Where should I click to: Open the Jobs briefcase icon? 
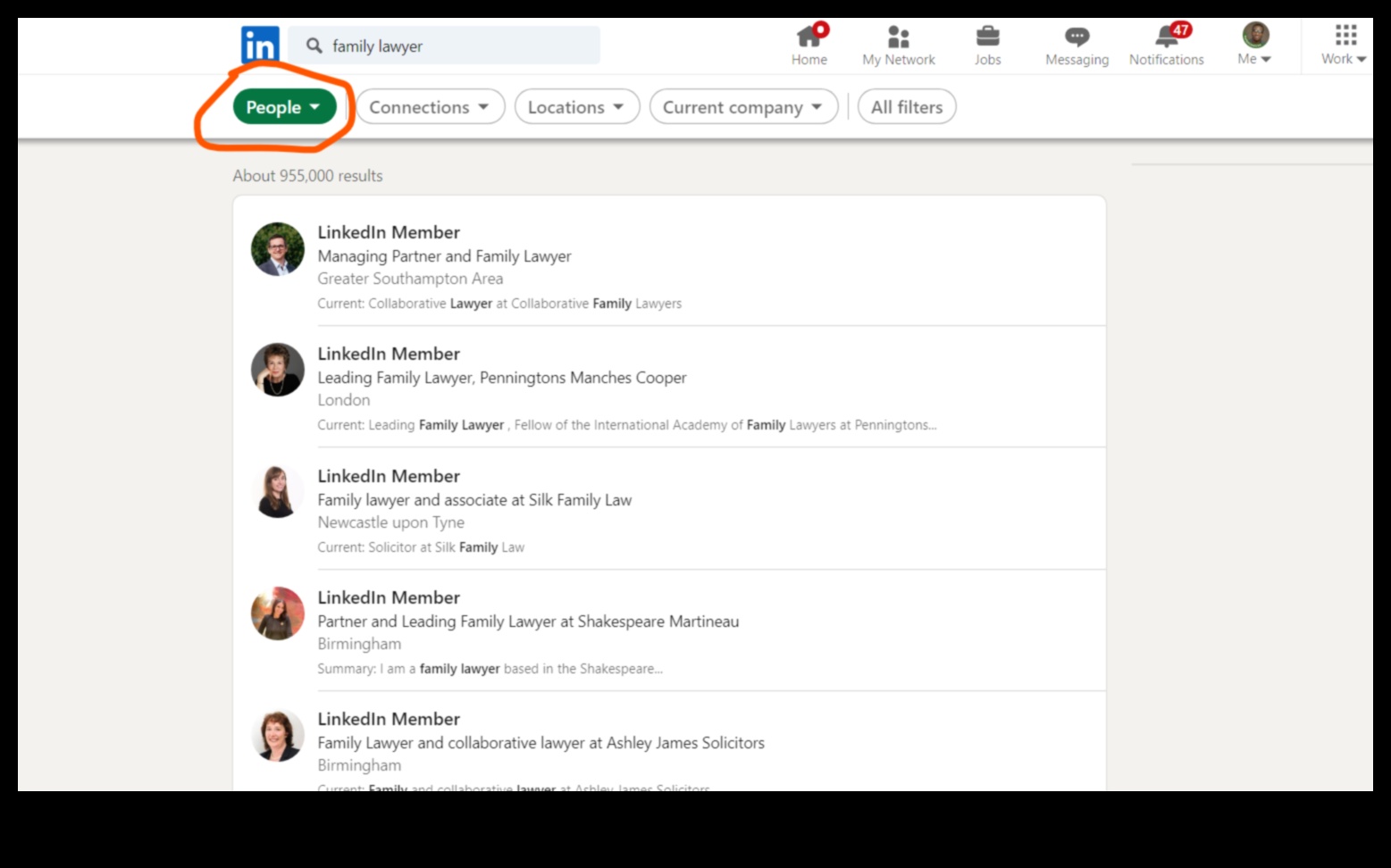coord(988,39)
